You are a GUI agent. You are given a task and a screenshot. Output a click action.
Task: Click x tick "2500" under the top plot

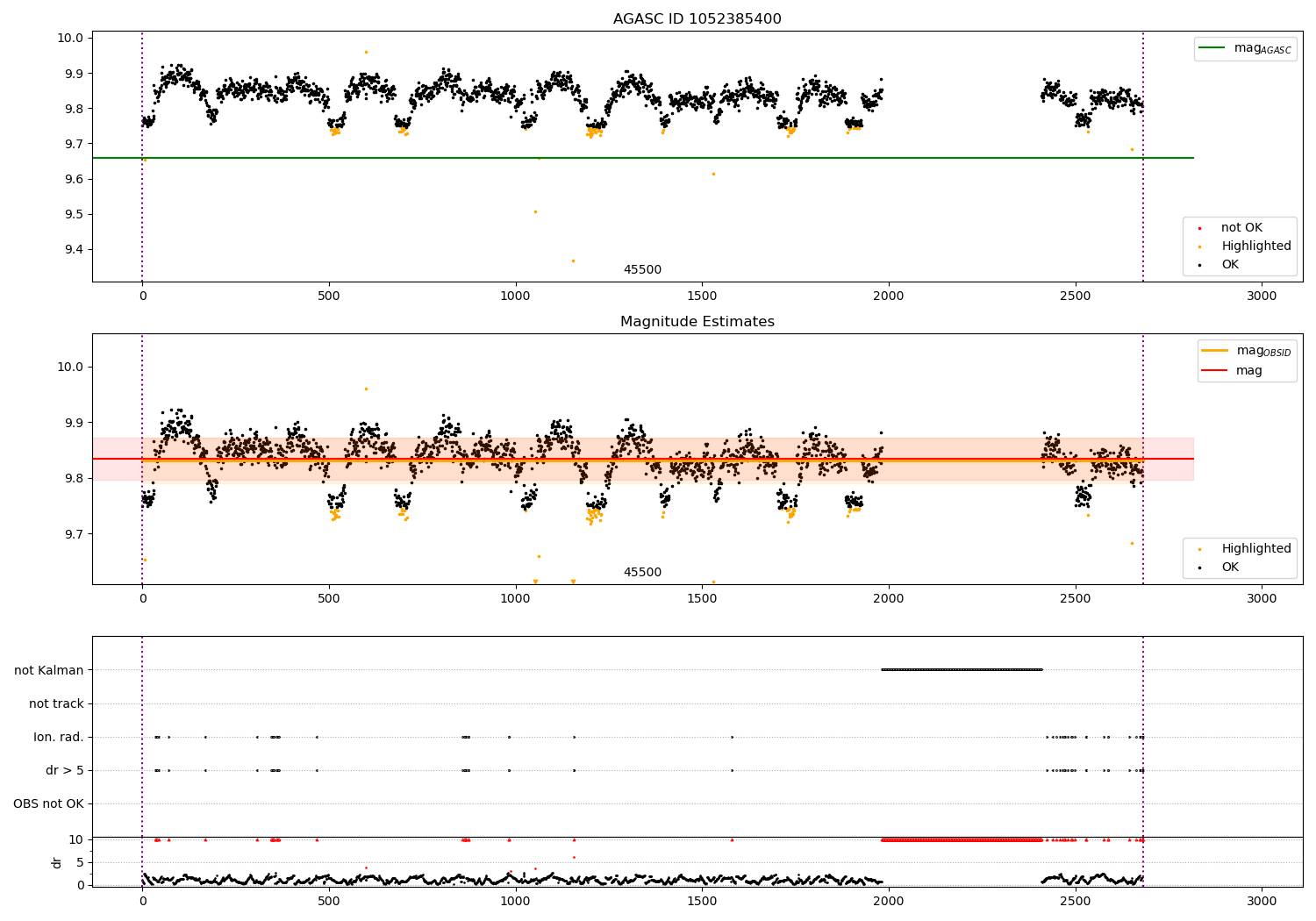coord(1076,296)
